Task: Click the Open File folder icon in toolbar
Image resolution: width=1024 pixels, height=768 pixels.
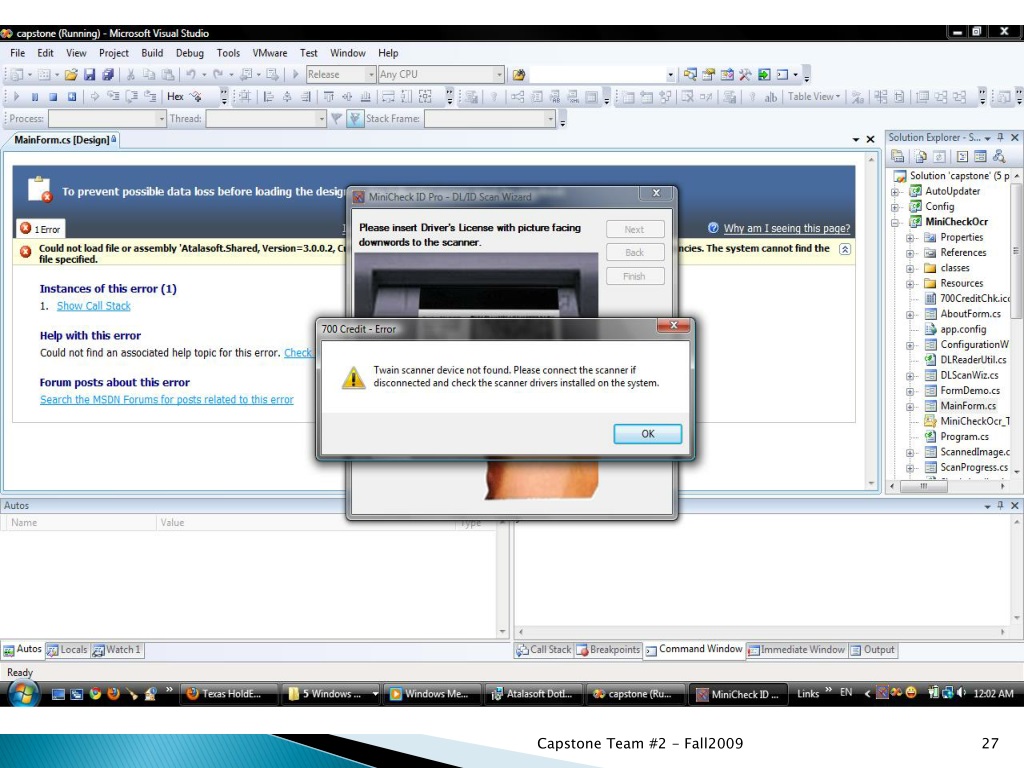Action: [x=71, y=74]
